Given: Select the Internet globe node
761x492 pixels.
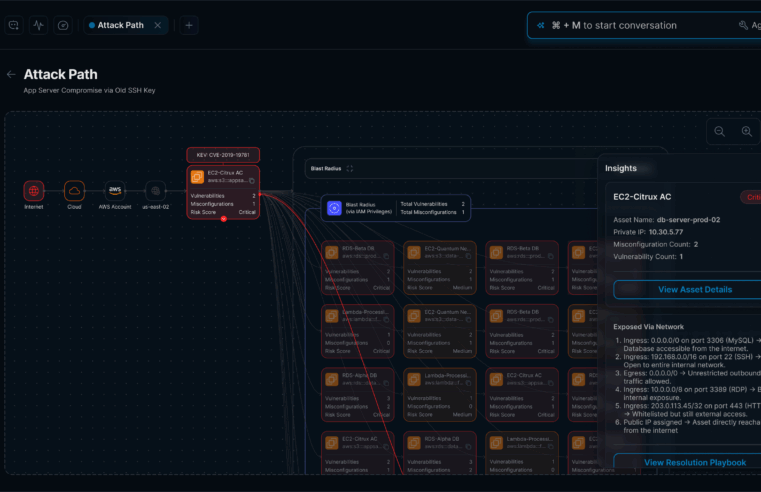Looking at the screenshot, I should coord(33,191).
